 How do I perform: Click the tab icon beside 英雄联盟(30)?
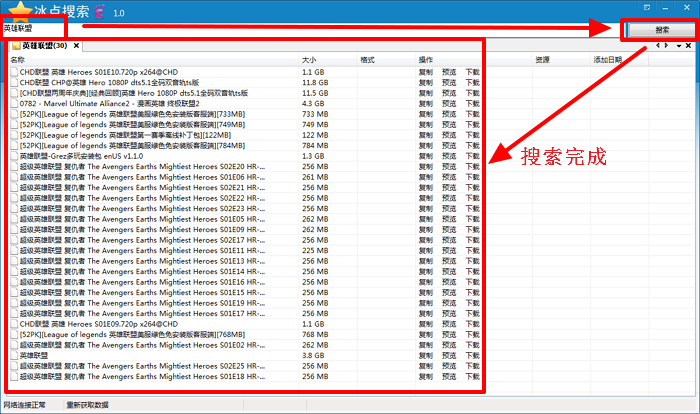pyautogui.click(x=15, y=46)
